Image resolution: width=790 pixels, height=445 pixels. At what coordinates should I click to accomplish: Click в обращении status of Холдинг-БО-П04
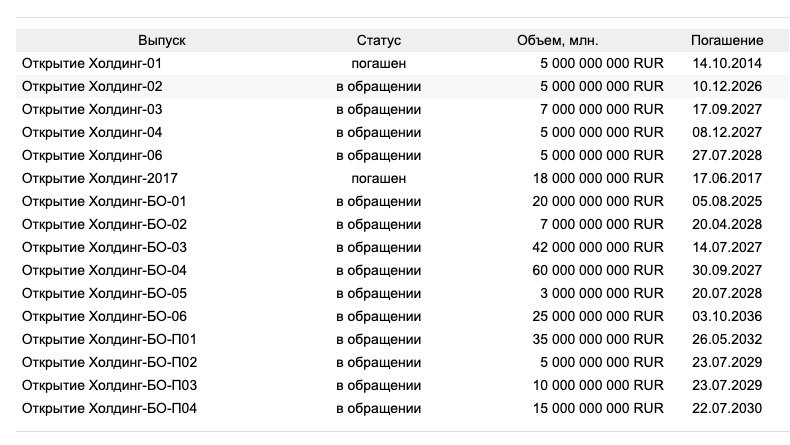click(x=378, y=409)
